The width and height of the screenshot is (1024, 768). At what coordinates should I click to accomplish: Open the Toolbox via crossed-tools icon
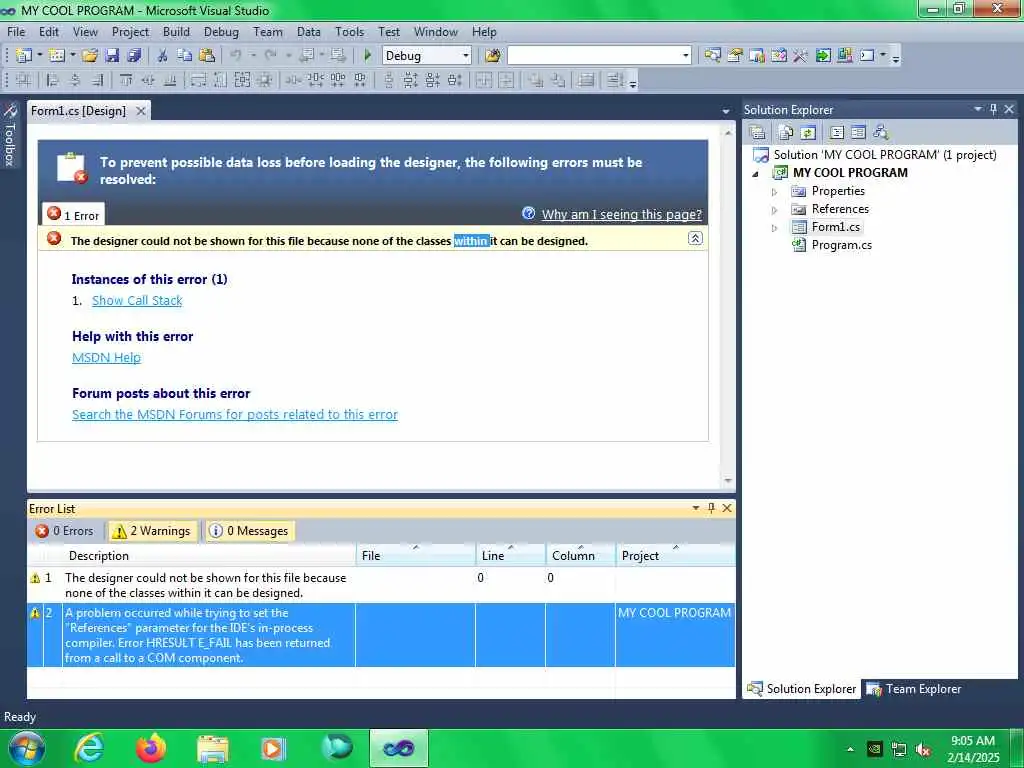click(801, 56)
